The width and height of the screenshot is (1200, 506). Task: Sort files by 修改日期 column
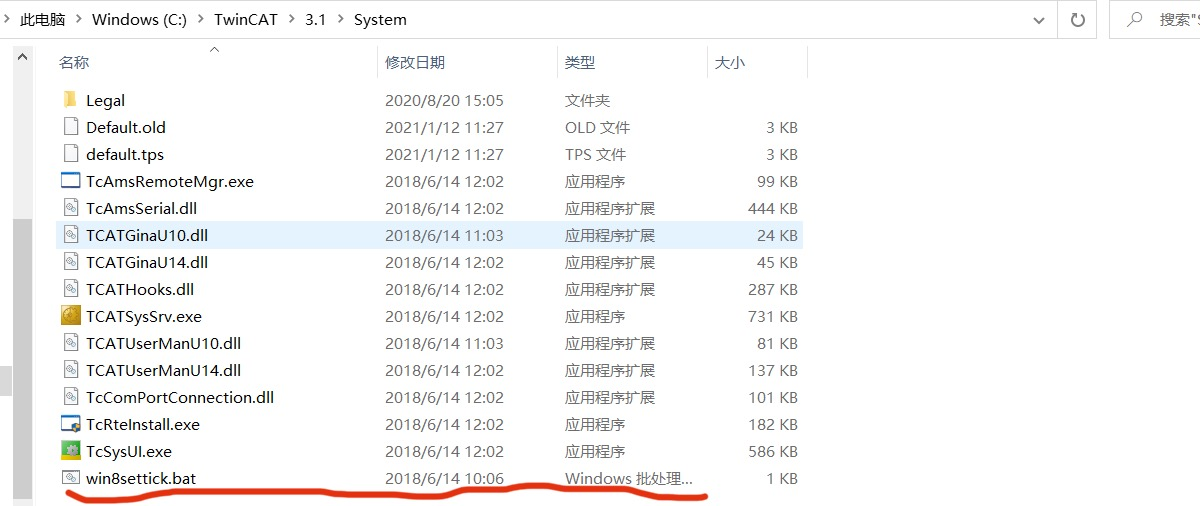[415, 62]
